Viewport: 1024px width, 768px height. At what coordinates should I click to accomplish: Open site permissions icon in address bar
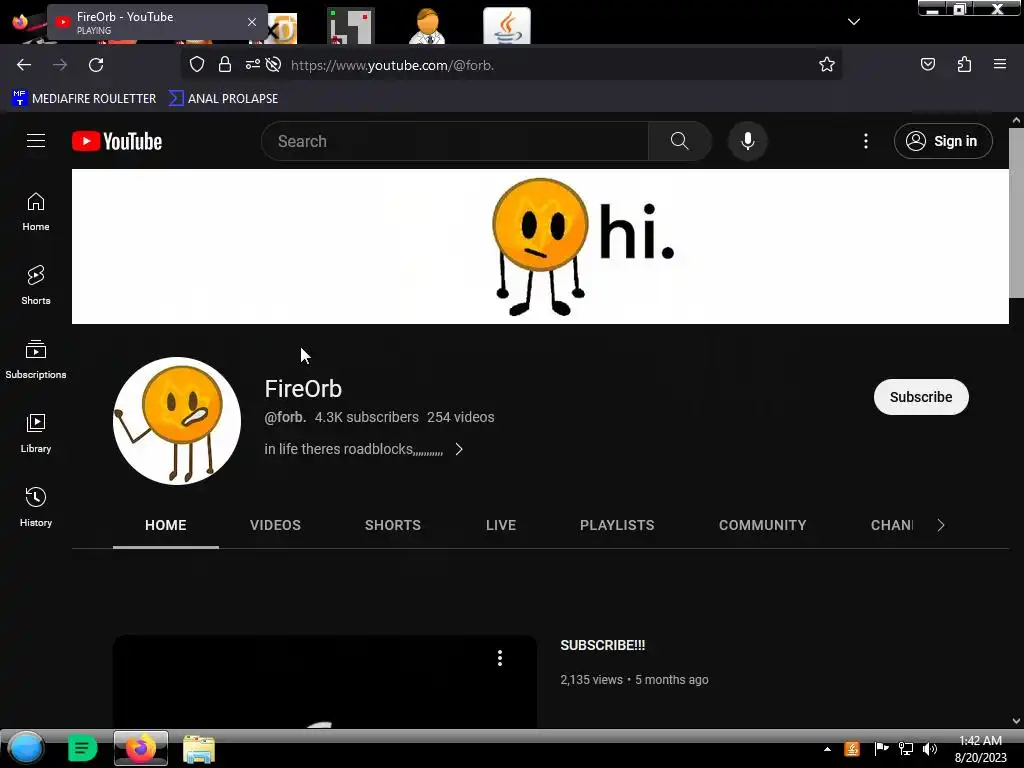pos(253,64)
